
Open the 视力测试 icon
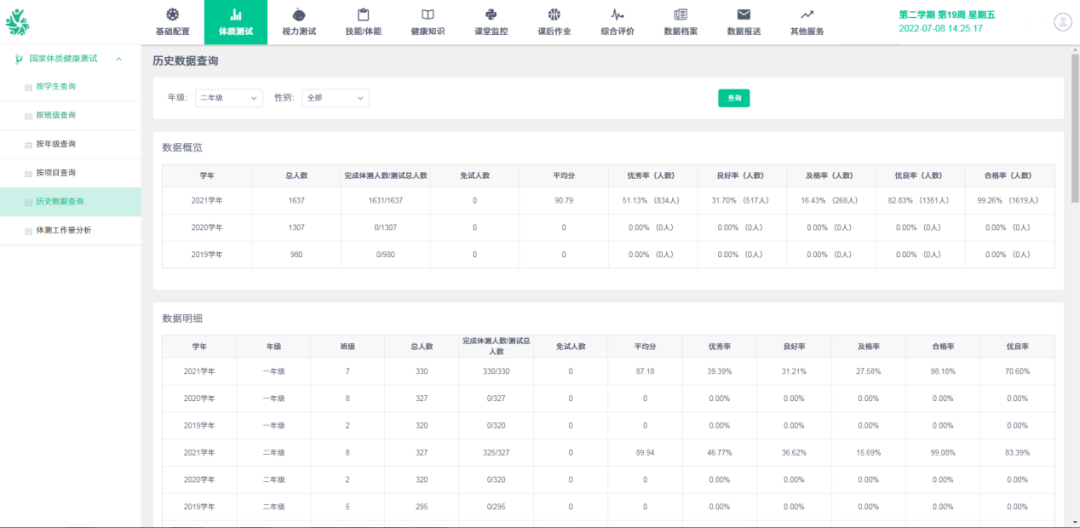pyautogui.click(x=299, y=14)
